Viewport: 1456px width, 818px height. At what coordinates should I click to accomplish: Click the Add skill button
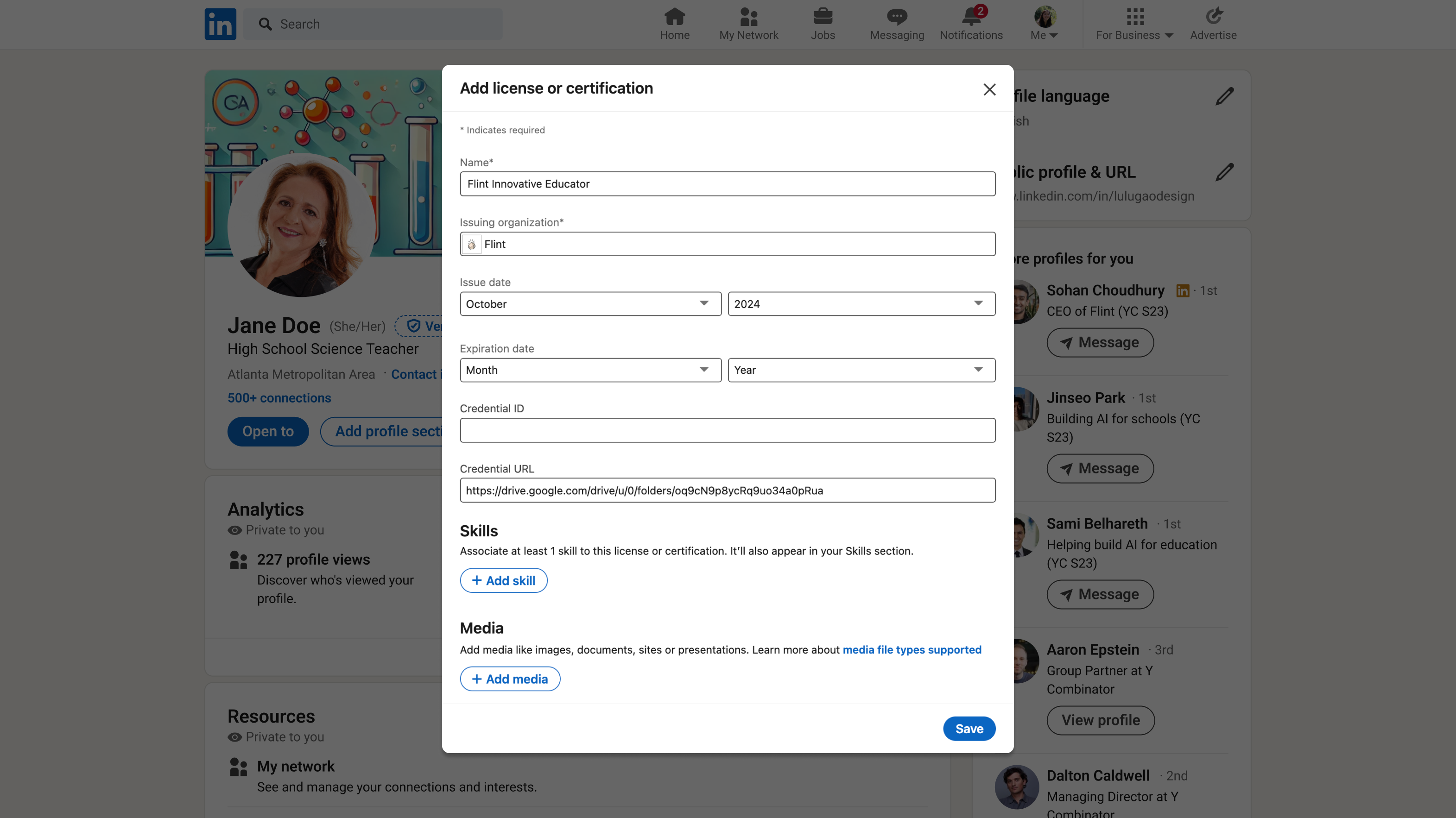(504, 580)
